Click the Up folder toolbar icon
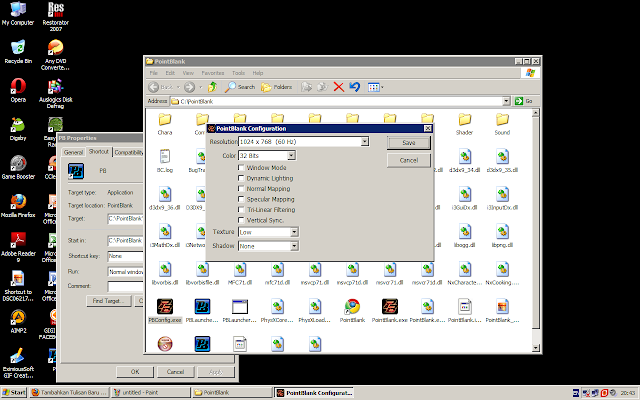Viewport: 640px width, 400px height. [212, 87]
